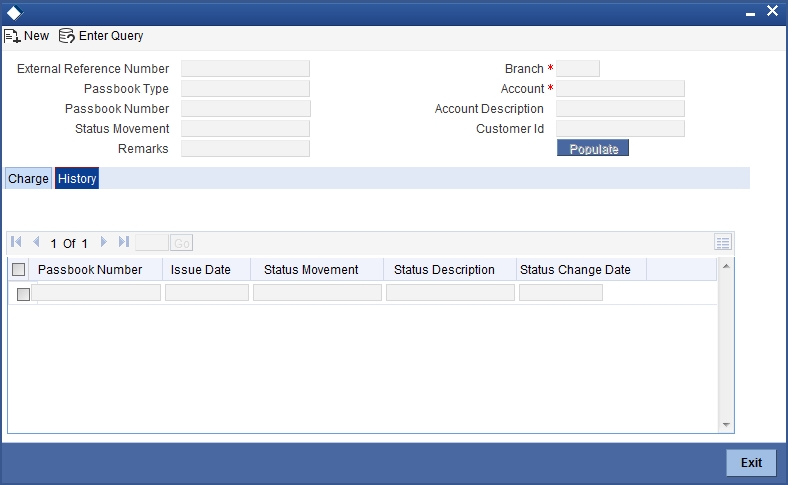Click the Exit button
Viewport: 788px width, 485px height.
pos(751,462)
